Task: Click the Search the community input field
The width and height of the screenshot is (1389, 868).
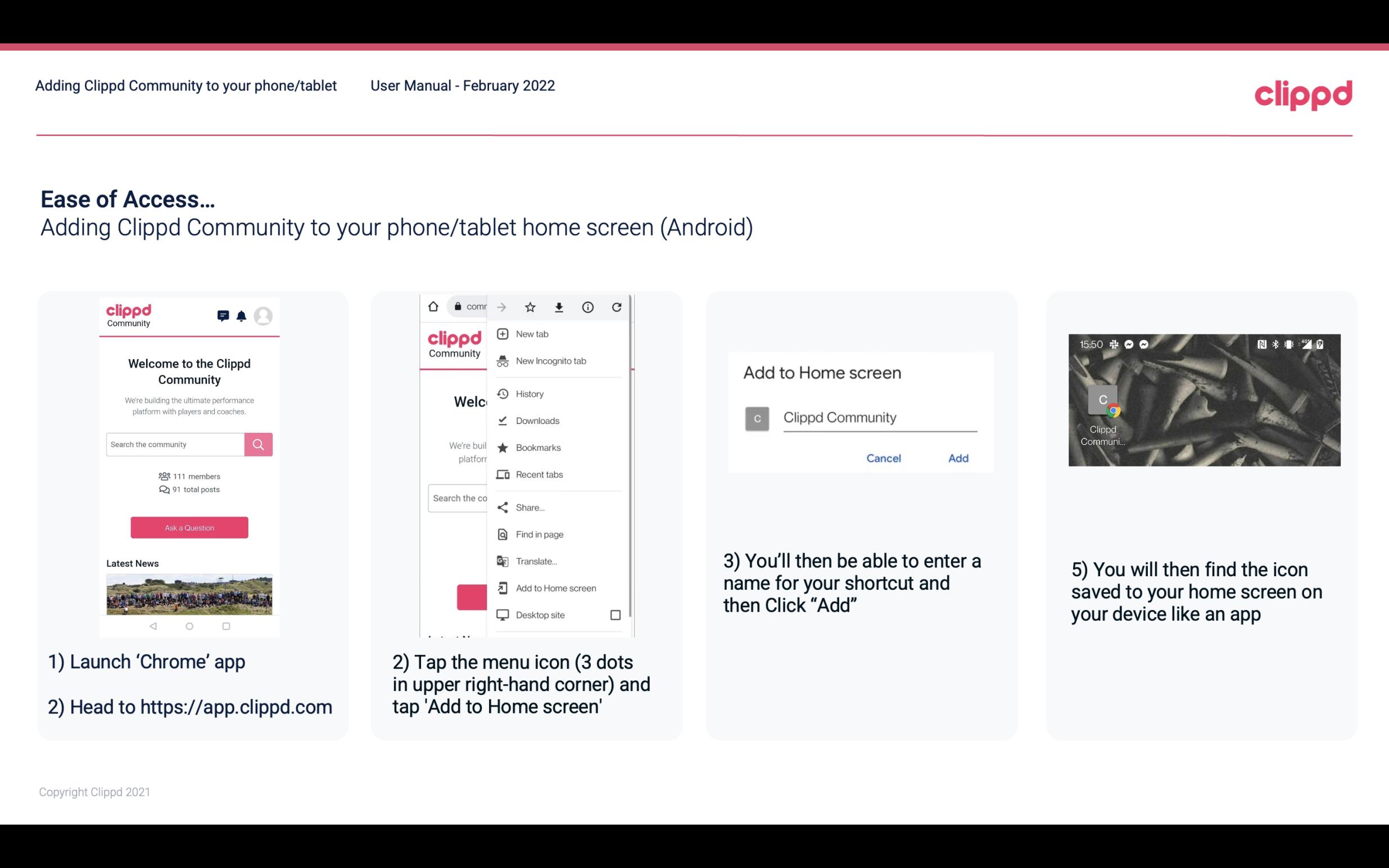Action: 175,443
